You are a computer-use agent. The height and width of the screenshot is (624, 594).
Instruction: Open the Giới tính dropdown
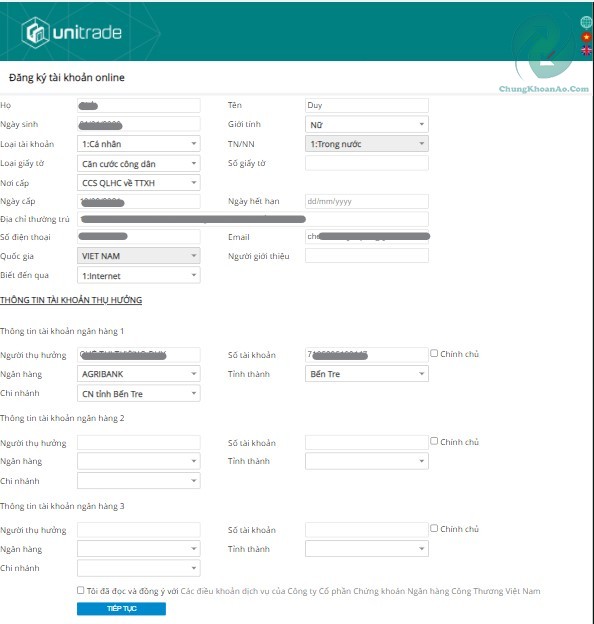coord(367,125)
